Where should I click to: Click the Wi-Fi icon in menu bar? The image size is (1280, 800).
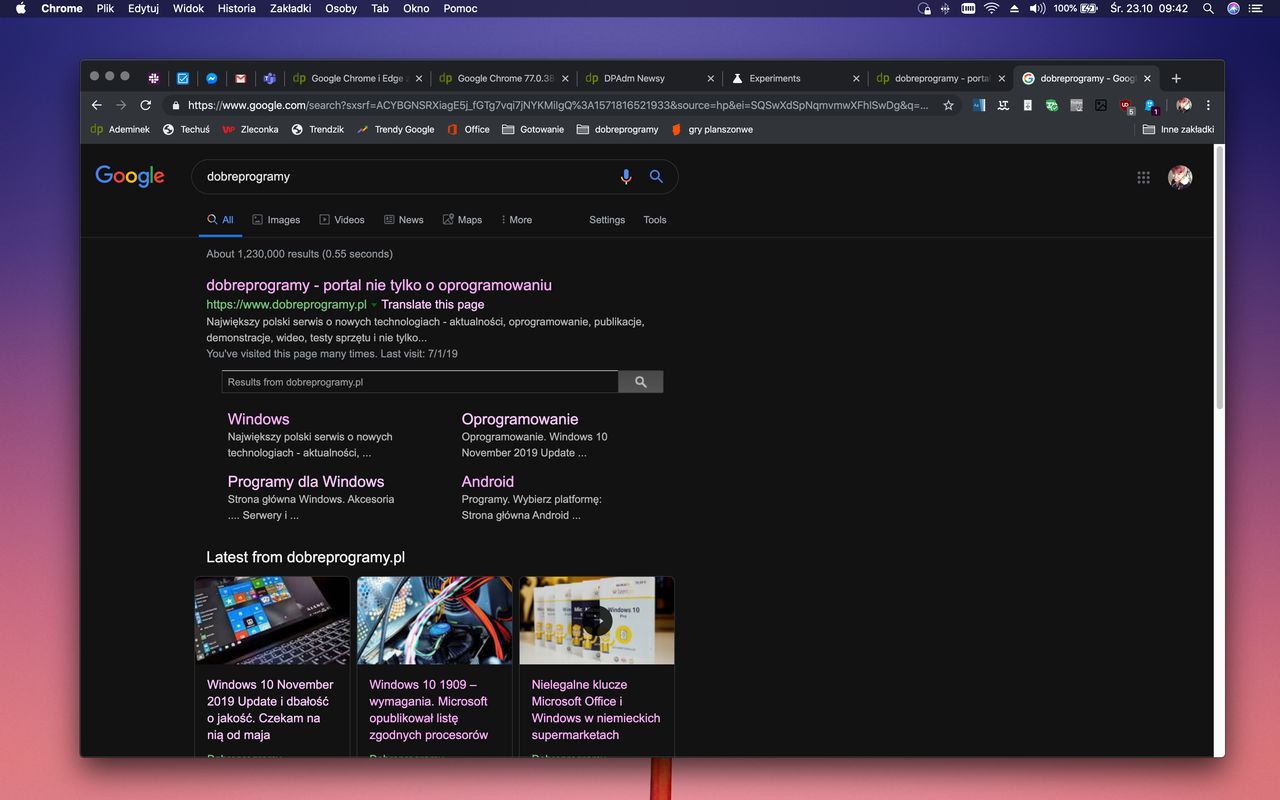tap(991, 8)
